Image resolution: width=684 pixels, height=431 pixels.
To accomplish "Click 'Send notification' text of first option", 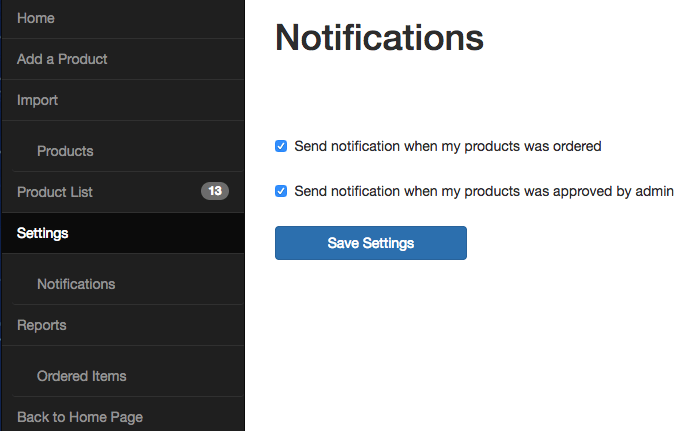I will 346,146.
